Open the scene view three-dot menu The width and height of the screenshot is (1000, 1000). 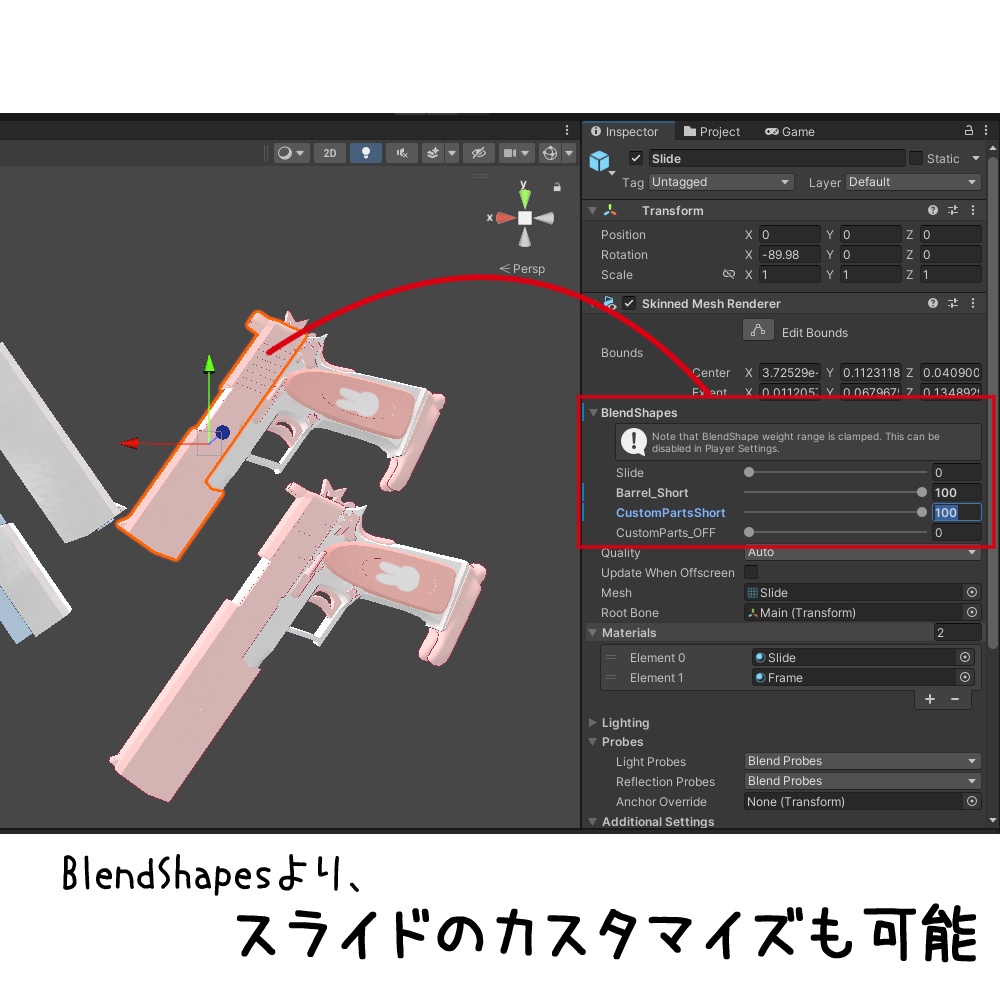click(x=566, y=130)
